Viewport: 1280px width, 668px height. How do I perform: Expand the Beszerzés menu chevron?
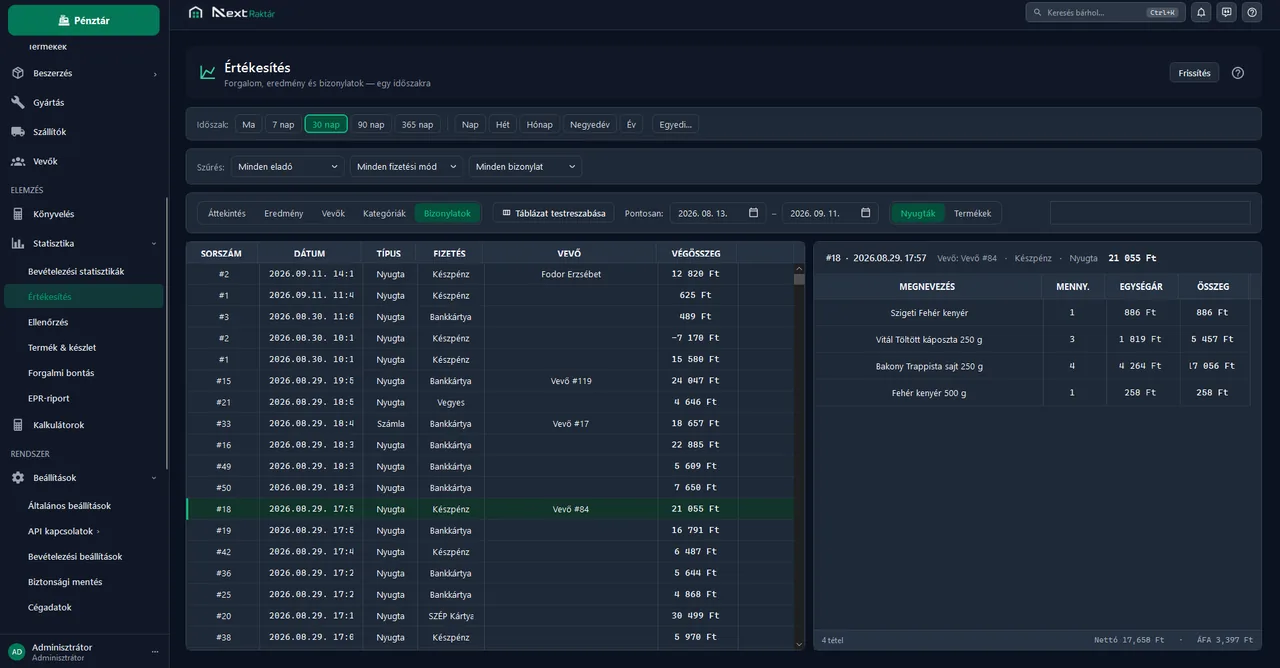click(x=155, y=74)
